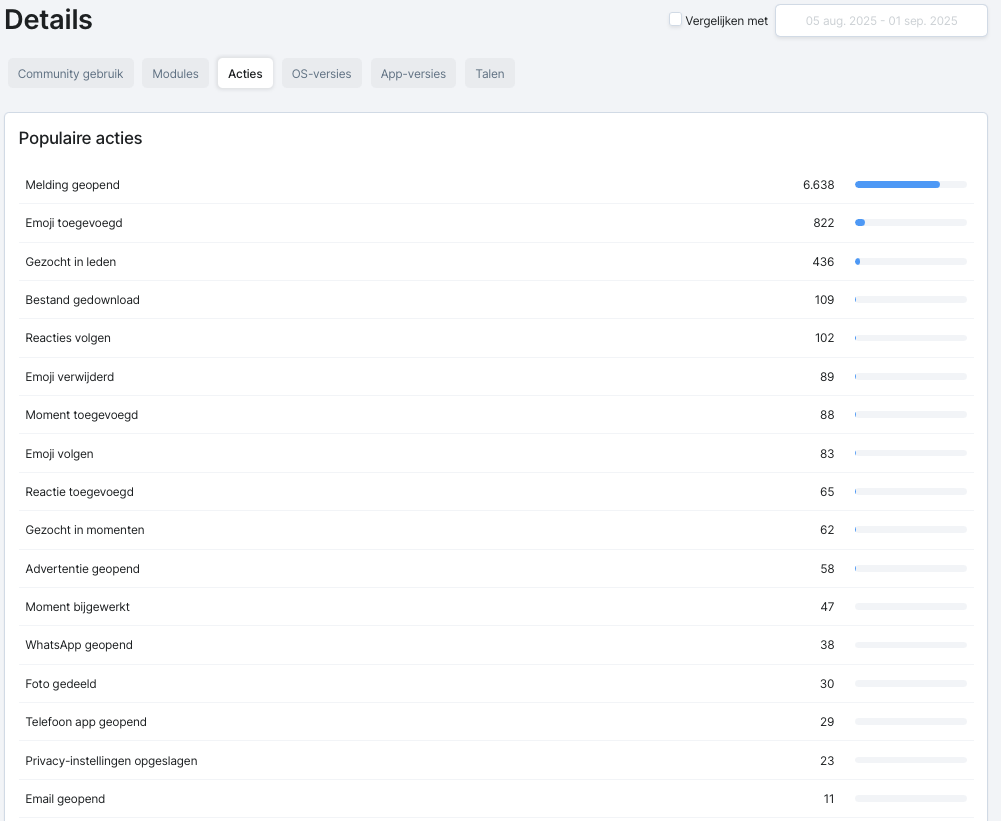Click 'WhatsApp geopend' in the list
The height and width of the screenshot is (821, 1001).
(x=79, y=645)
